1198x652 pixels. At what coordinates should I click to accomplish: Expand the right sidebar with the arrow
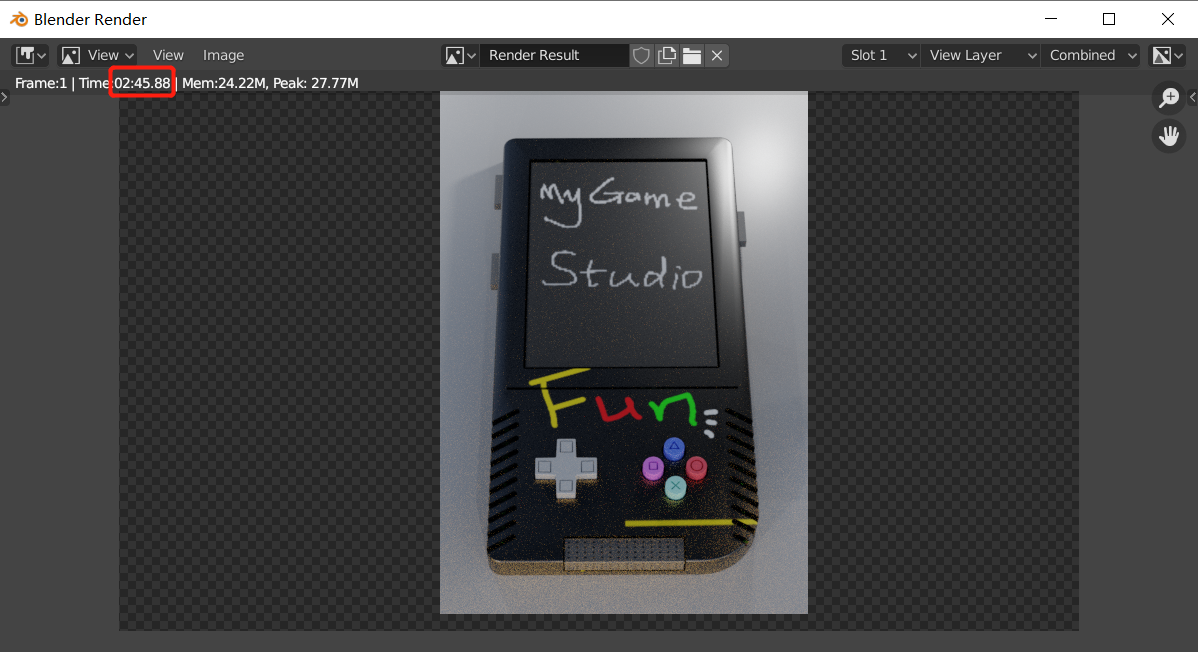[x=1193, y=97]
